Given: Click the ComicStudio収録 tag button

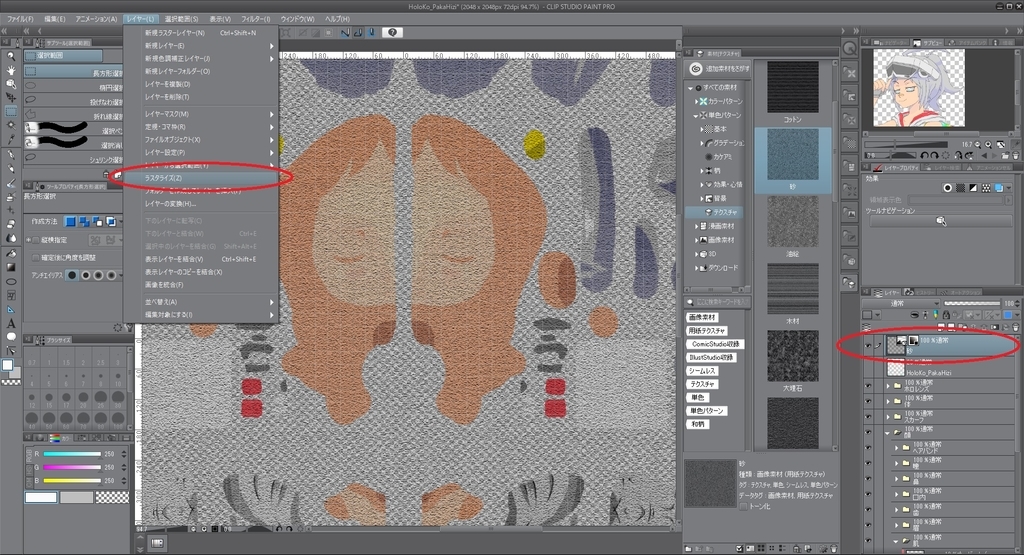Looking at the screenshot, I should point(716,343).
